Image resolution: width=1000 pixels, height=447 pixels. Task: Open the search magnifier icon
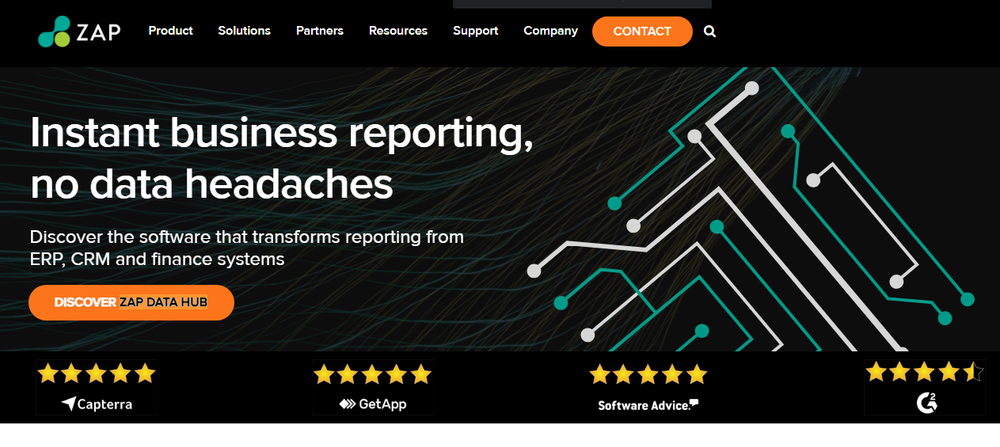[710, 31]
